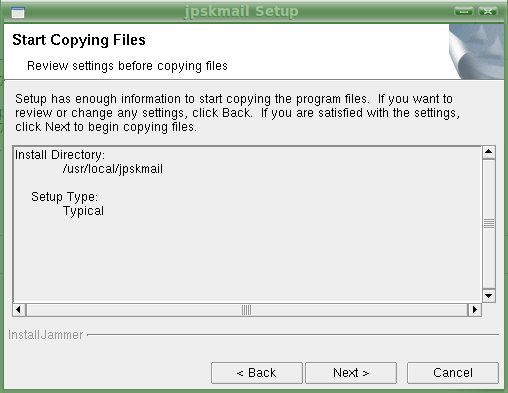Click the Install Directory label
The width and height of the screenshot is (508, 393).
pos(60,155)
